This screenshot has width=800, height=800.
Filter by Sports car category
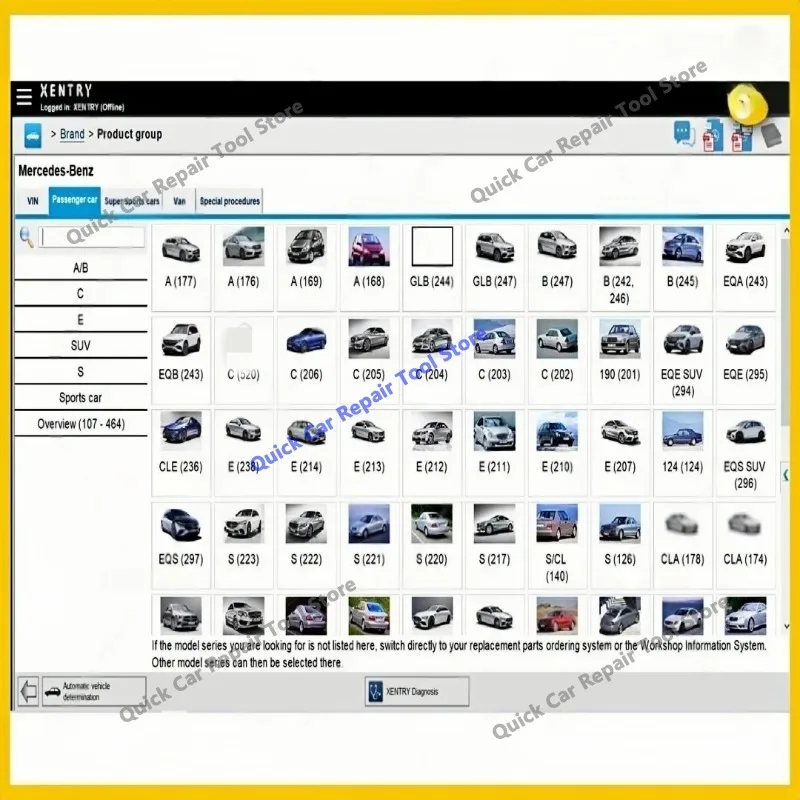pos(81,397)
